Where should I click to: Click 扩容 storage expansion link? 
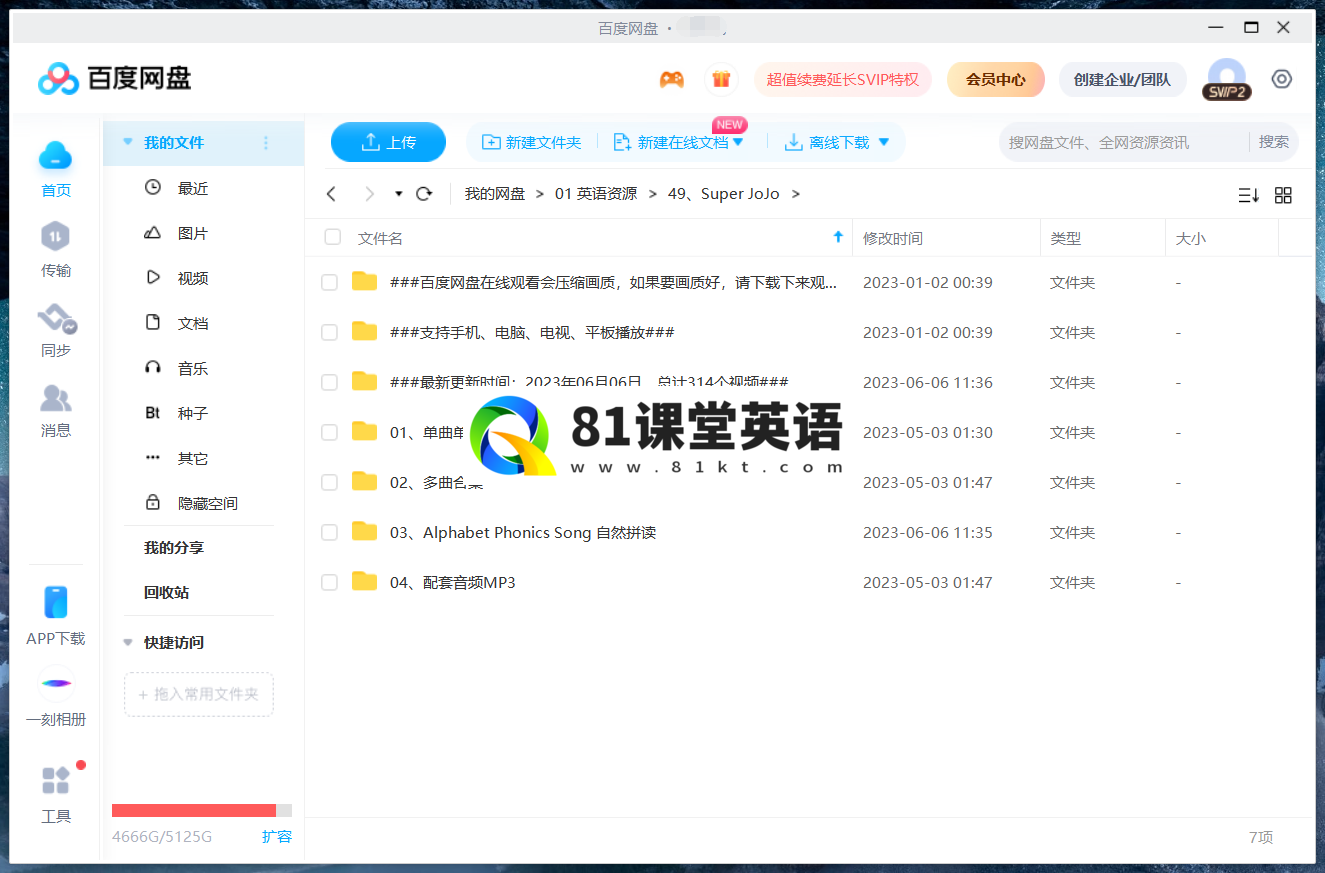[277, 836]
